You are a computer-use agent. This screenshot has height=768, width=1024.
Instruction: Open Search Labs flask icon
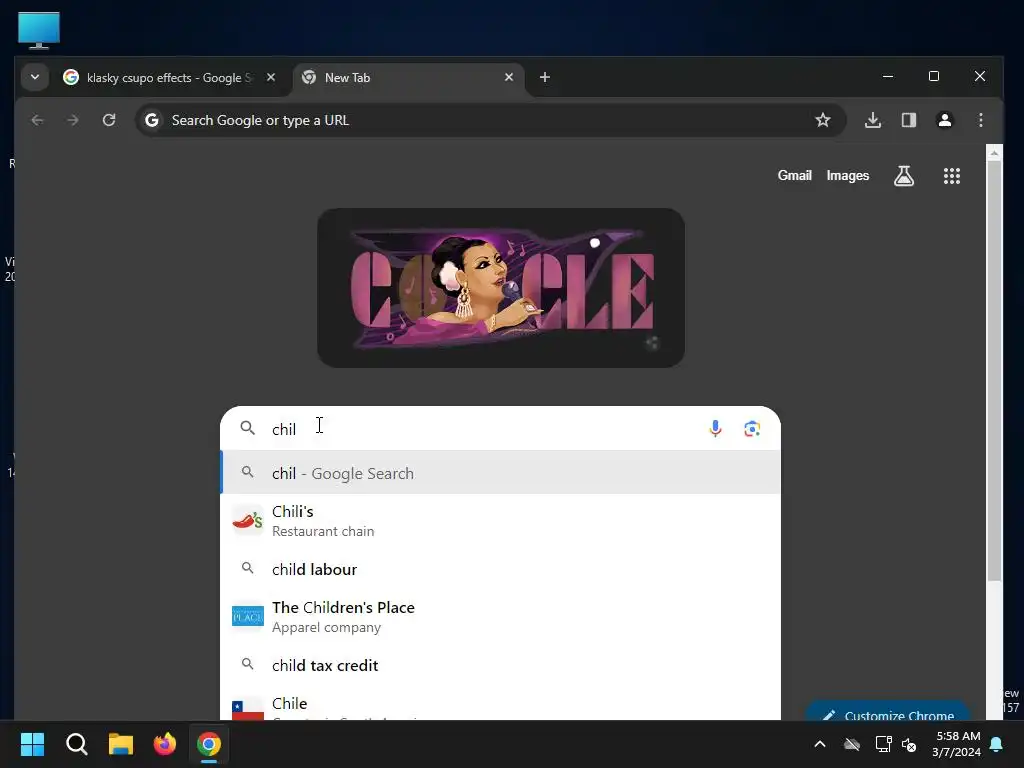pos(904,176)
